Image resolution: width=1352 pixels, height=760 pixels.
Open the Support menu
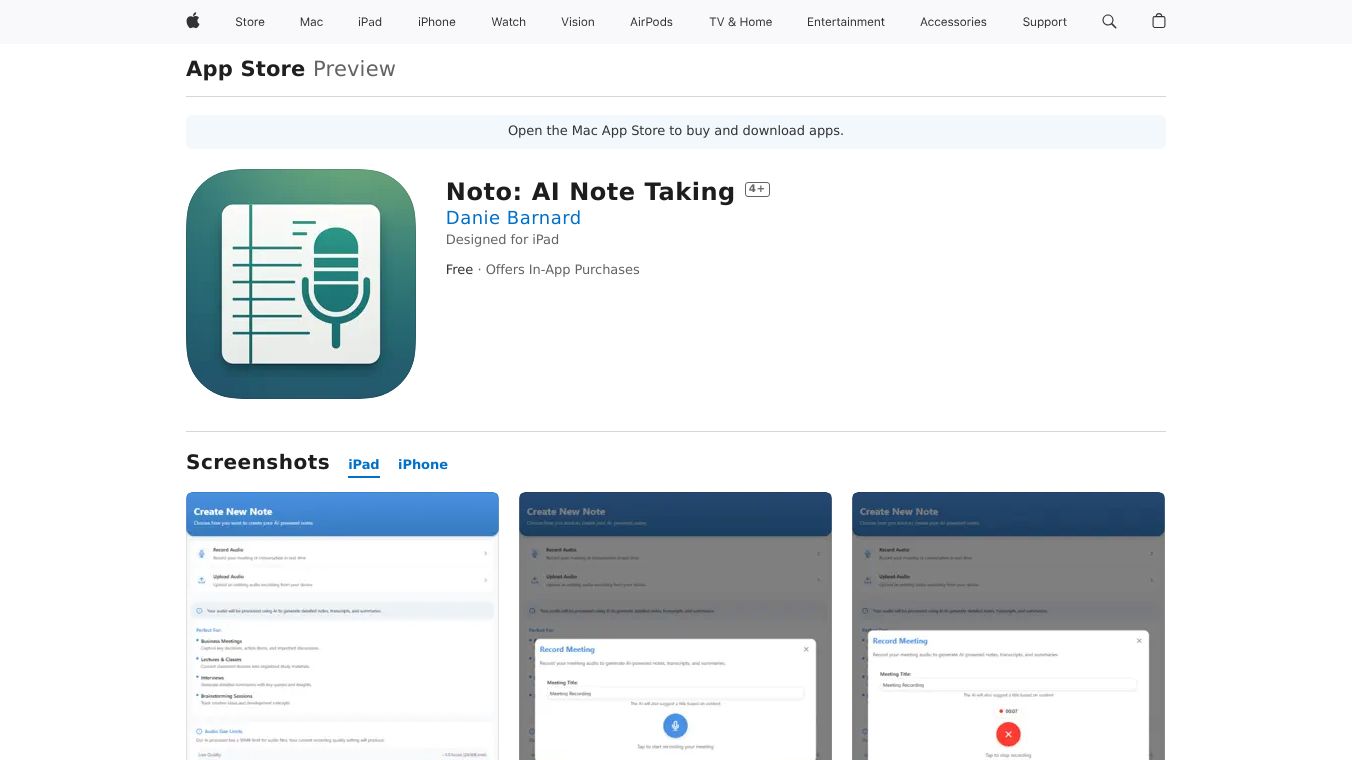click(x=1045, y=21)
